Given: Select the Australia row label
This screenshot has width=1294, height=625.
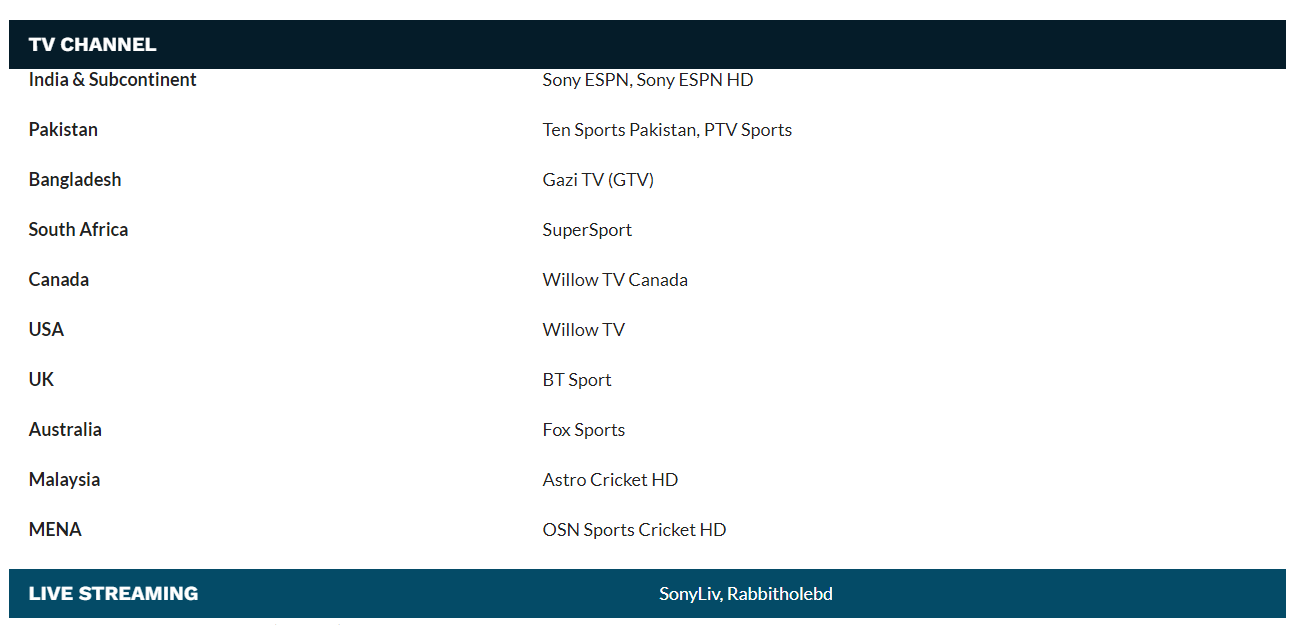Looking at the screenshot, I should 65,430.
